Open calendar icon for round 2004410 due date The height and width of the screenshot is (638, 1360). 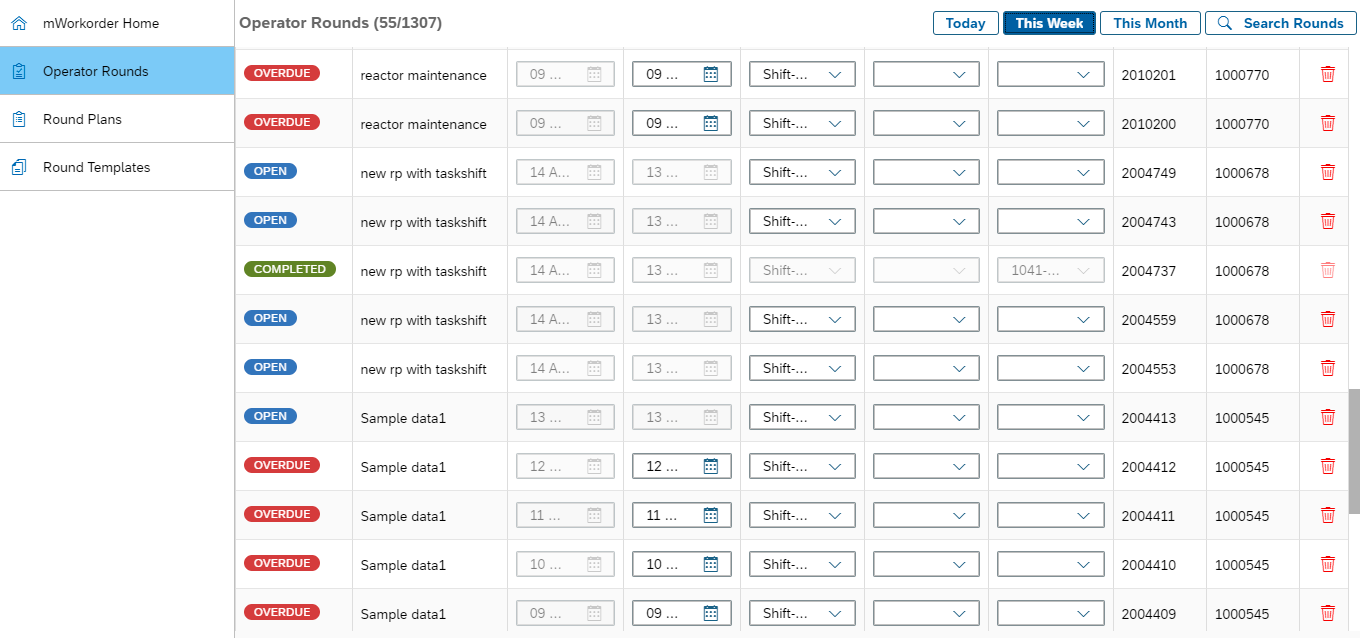coord(711,564)
